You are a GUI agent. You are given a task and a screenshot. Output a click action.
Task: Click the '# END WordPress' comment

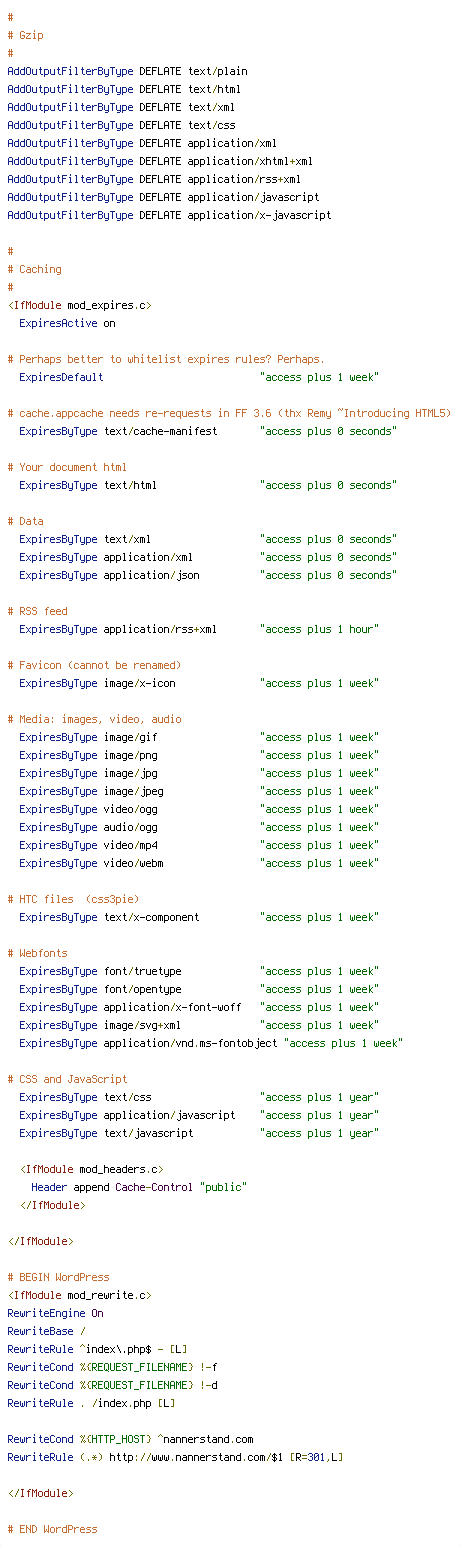click(x=52, y=1529)
